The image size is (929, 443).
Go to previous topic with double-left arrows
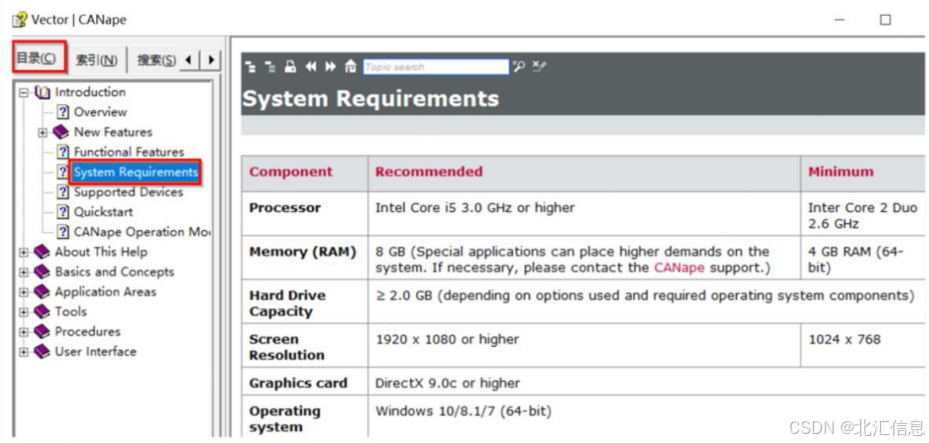310,67
